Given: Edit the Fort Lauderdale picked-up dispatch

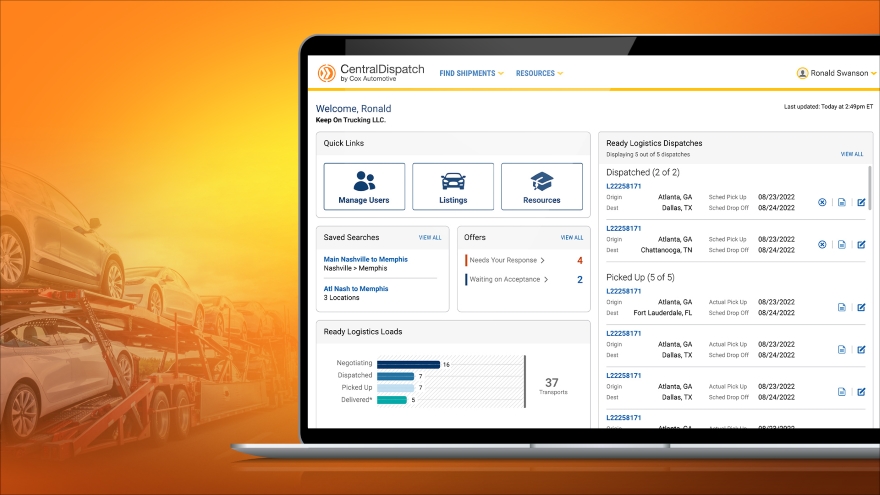Looking at the screenshot, I should (x=861, y=307).
